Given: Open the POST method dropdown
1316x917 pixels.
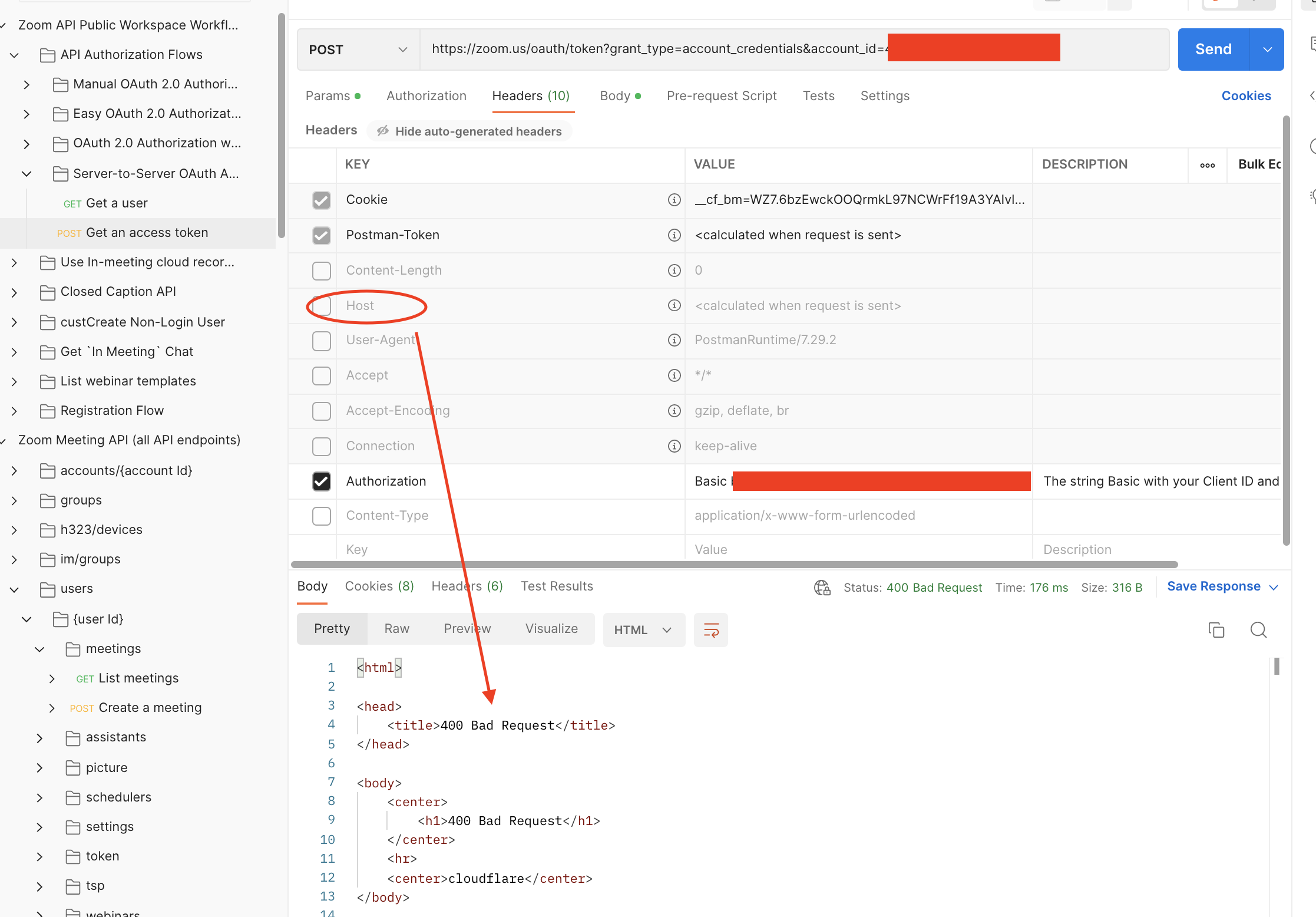Looking at the screenshot, I should [x=358, y=50].
